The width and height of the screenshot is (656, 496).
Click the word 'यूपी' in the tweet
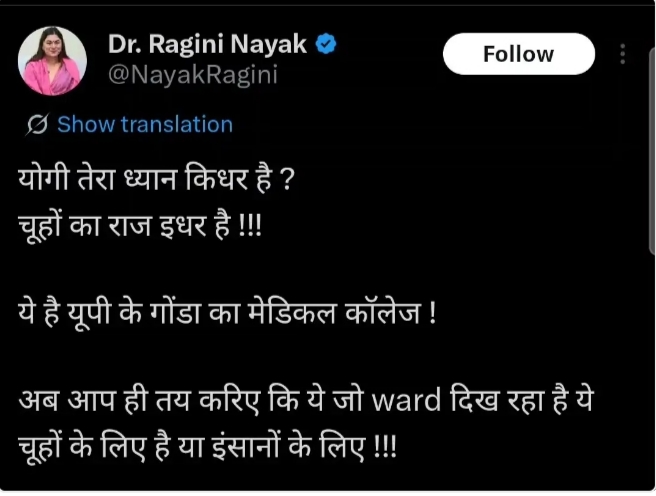pyautogui.click(x=89, y=314)
